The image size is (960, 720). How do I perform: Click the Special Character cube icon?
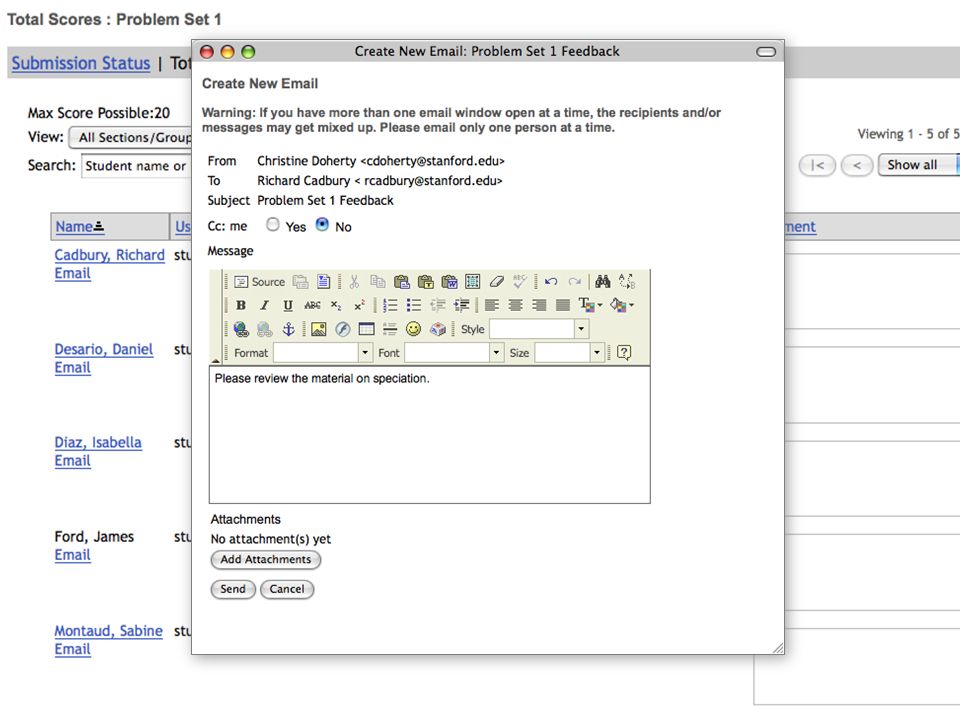438,329
